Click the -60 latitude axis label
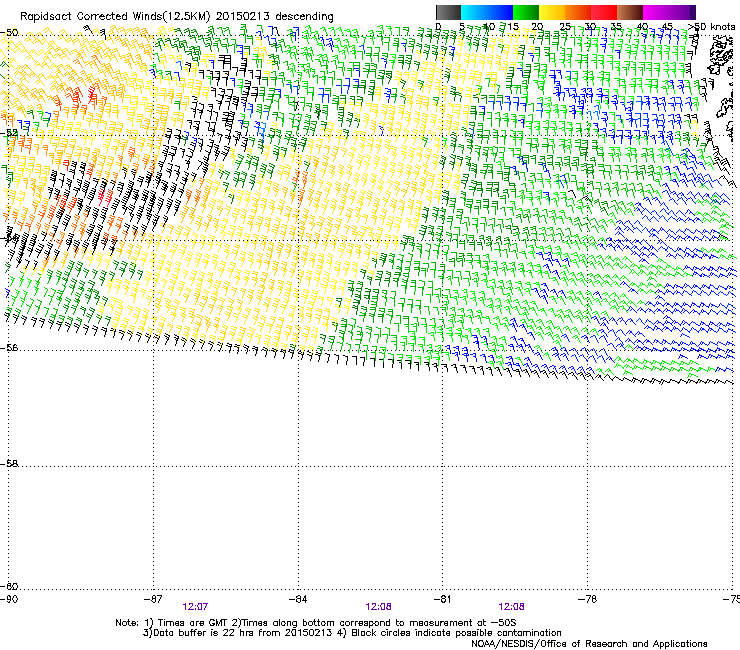 click(x=9, y=587)
